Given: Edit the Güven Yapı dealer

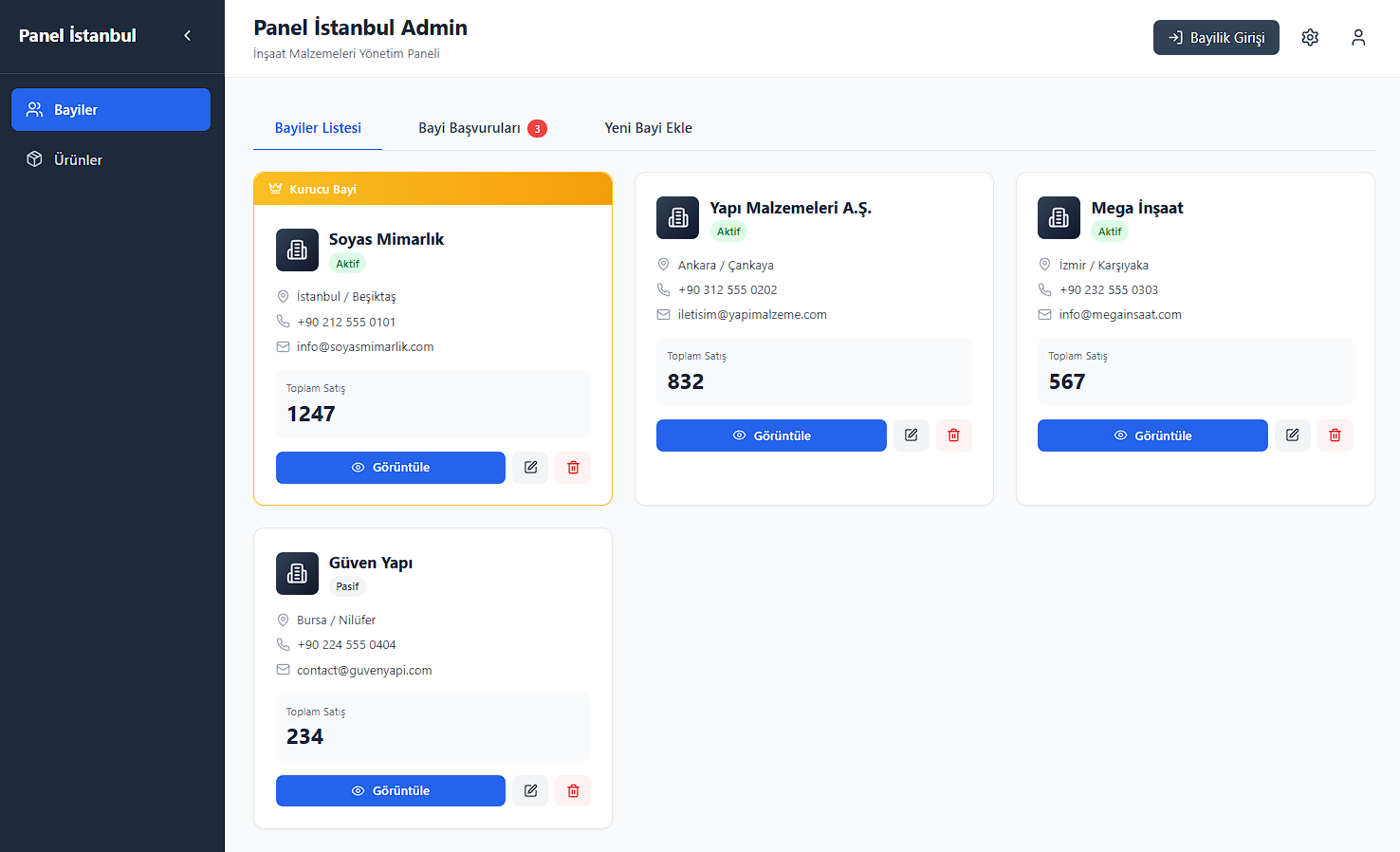Looking at the screenshot, I should 531,791.
